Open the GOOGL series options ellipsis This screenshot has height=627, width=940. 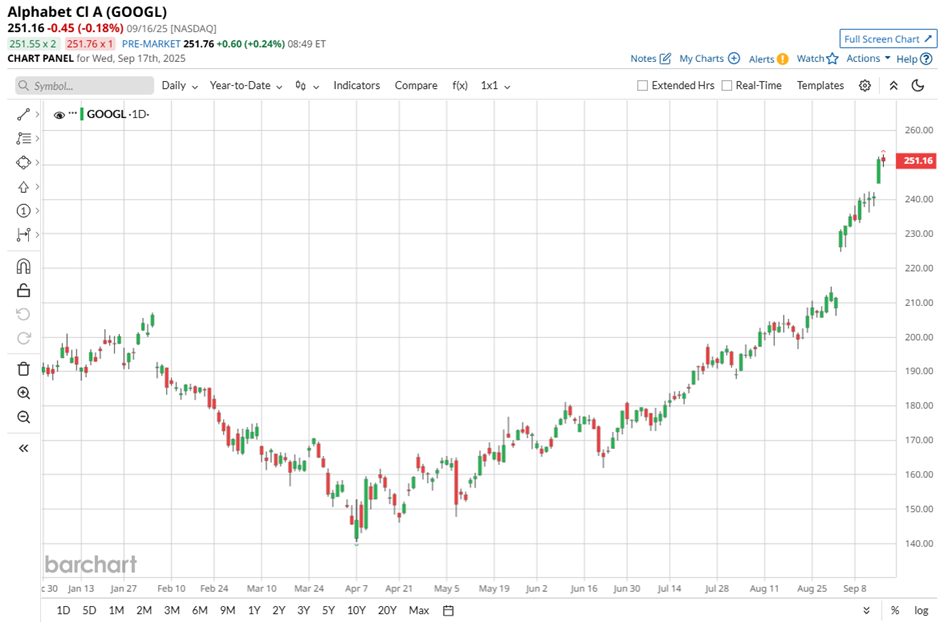click(x=73, y=113)
